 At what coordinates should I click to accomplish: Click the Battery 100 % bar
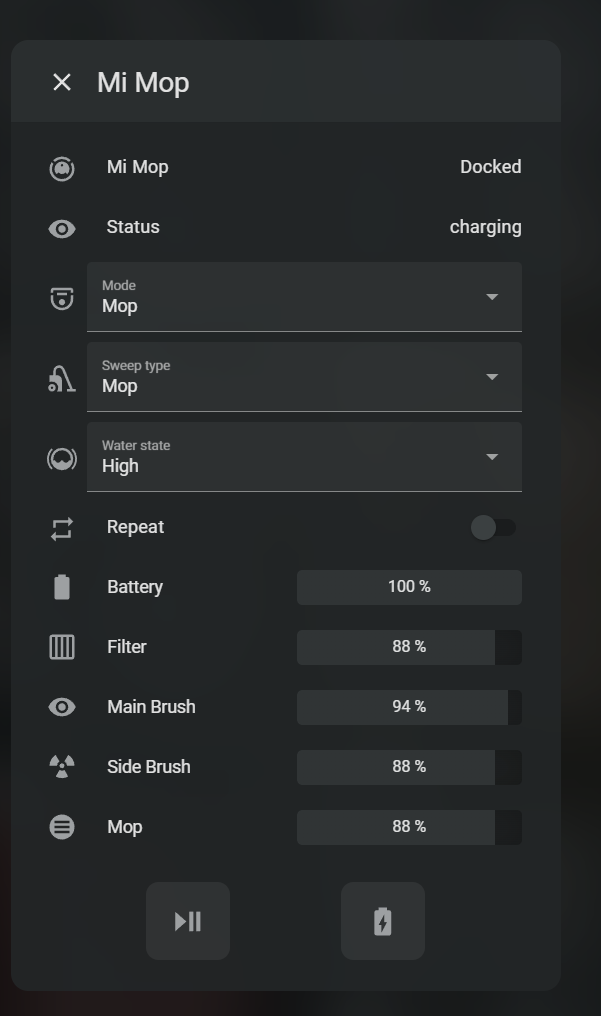tap(409, 587)
